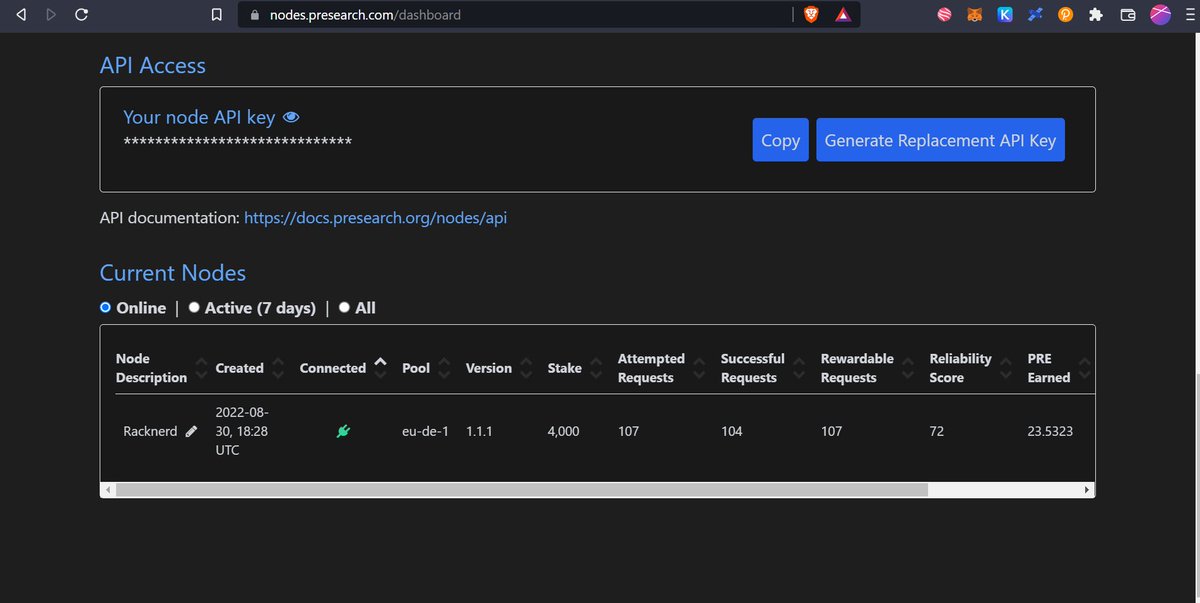Sort by Connected column
Screen dimensions: 1200x603
point(380,368)
